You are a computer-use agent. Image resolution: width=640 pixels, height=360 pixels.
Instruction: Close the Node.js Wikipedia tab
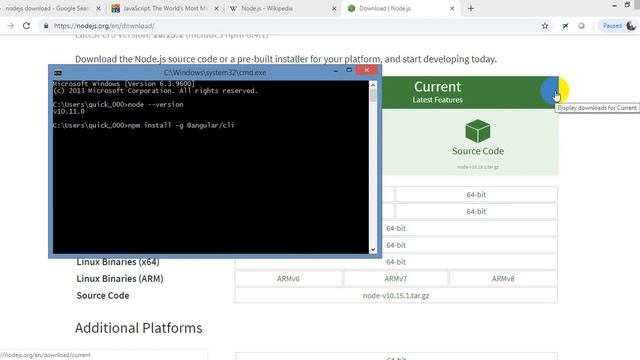[x=334, y=9]
